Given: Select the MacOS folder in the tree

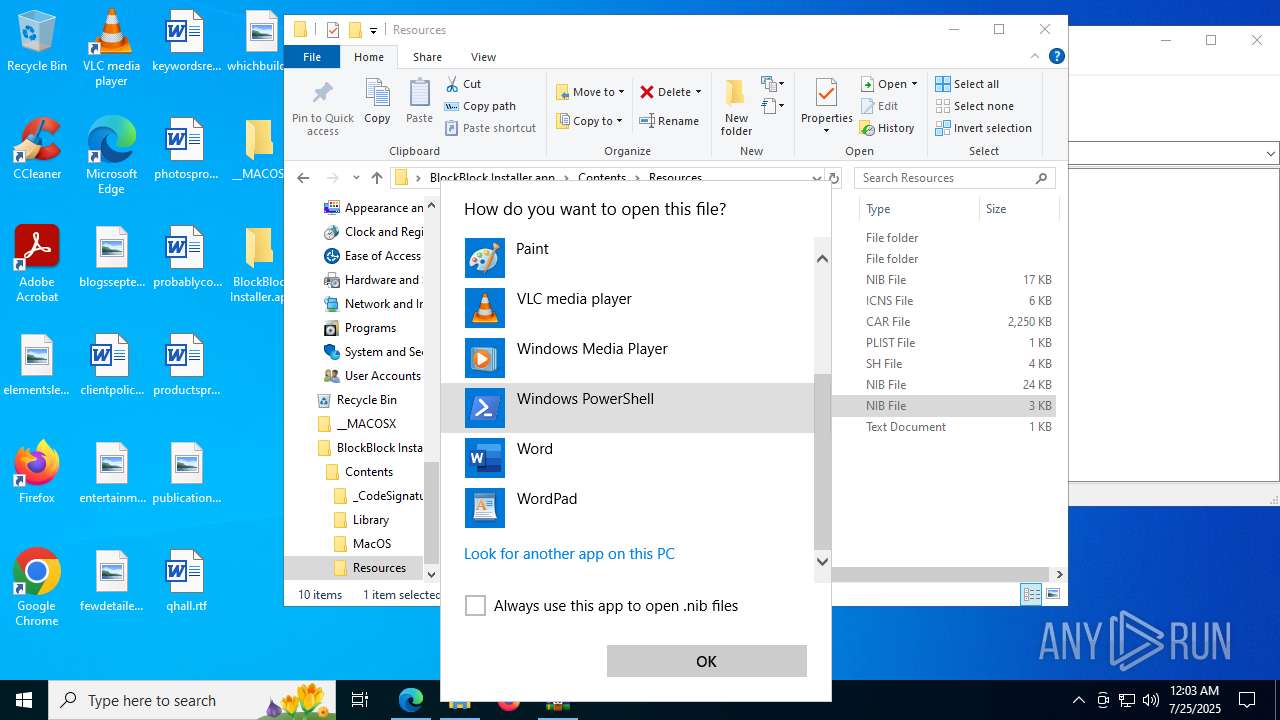Looking at the screenshot, I should point(371,544).
